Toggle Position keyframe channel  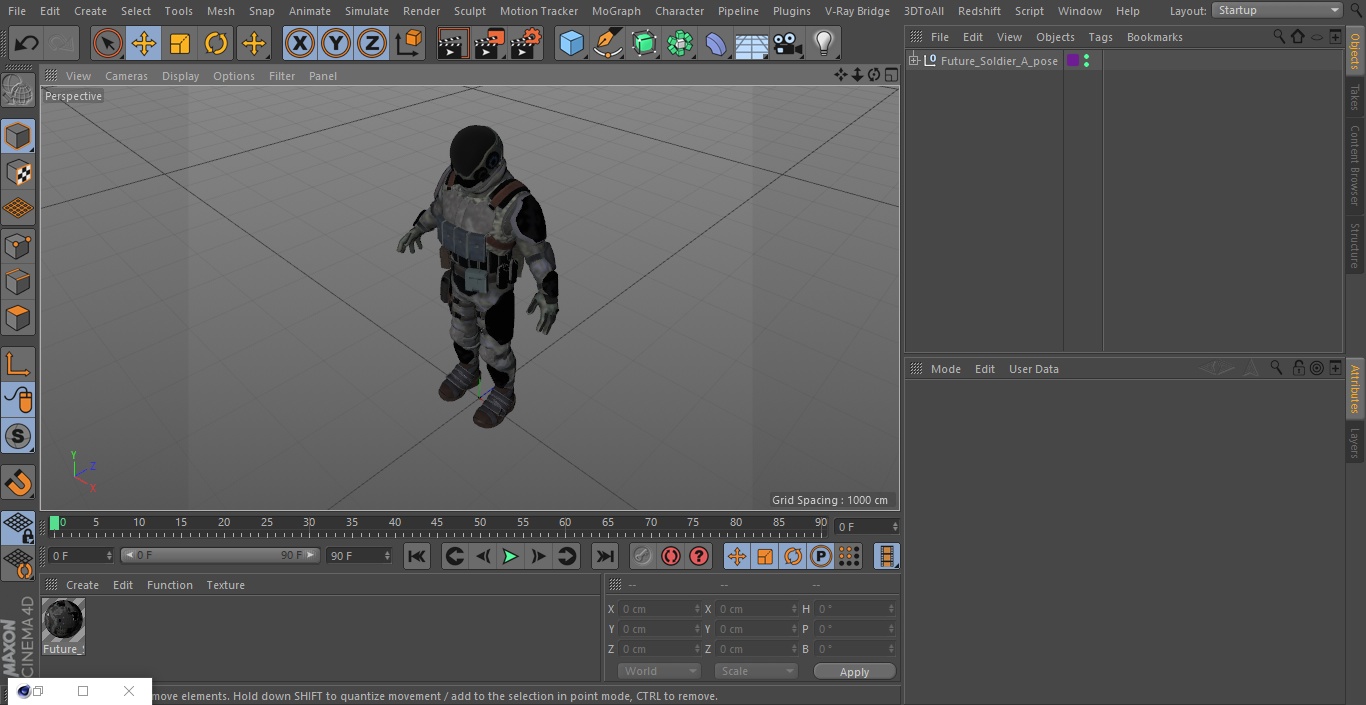[737, 556]
